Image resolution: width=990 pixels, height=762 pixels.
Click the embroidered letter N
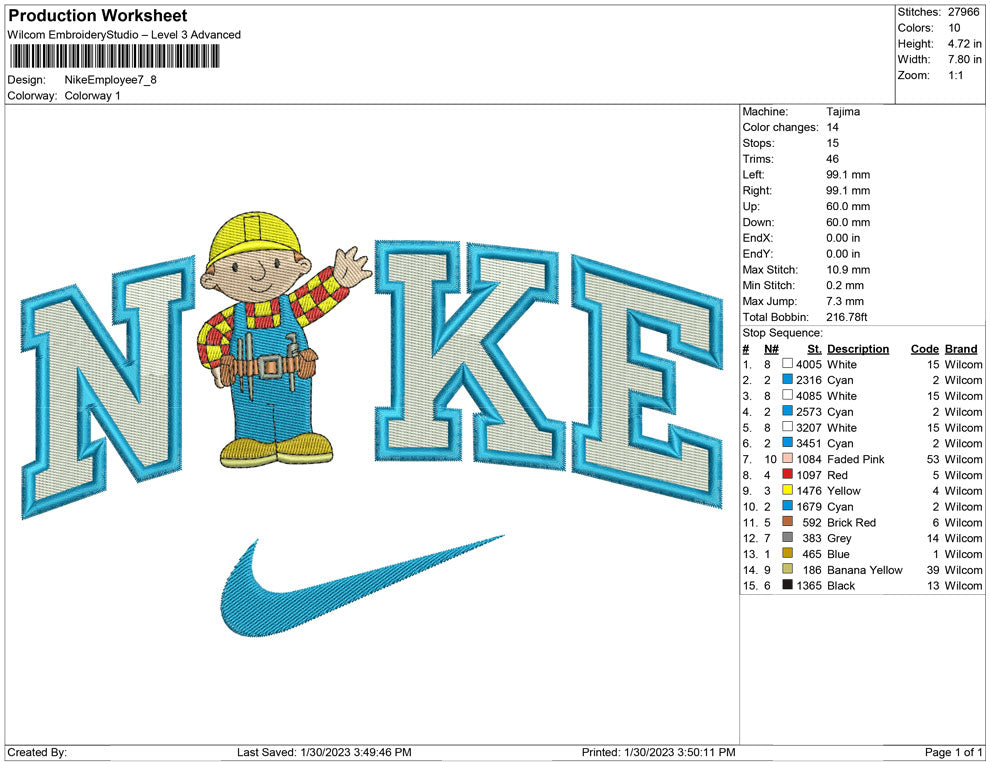tap(109, 386)
